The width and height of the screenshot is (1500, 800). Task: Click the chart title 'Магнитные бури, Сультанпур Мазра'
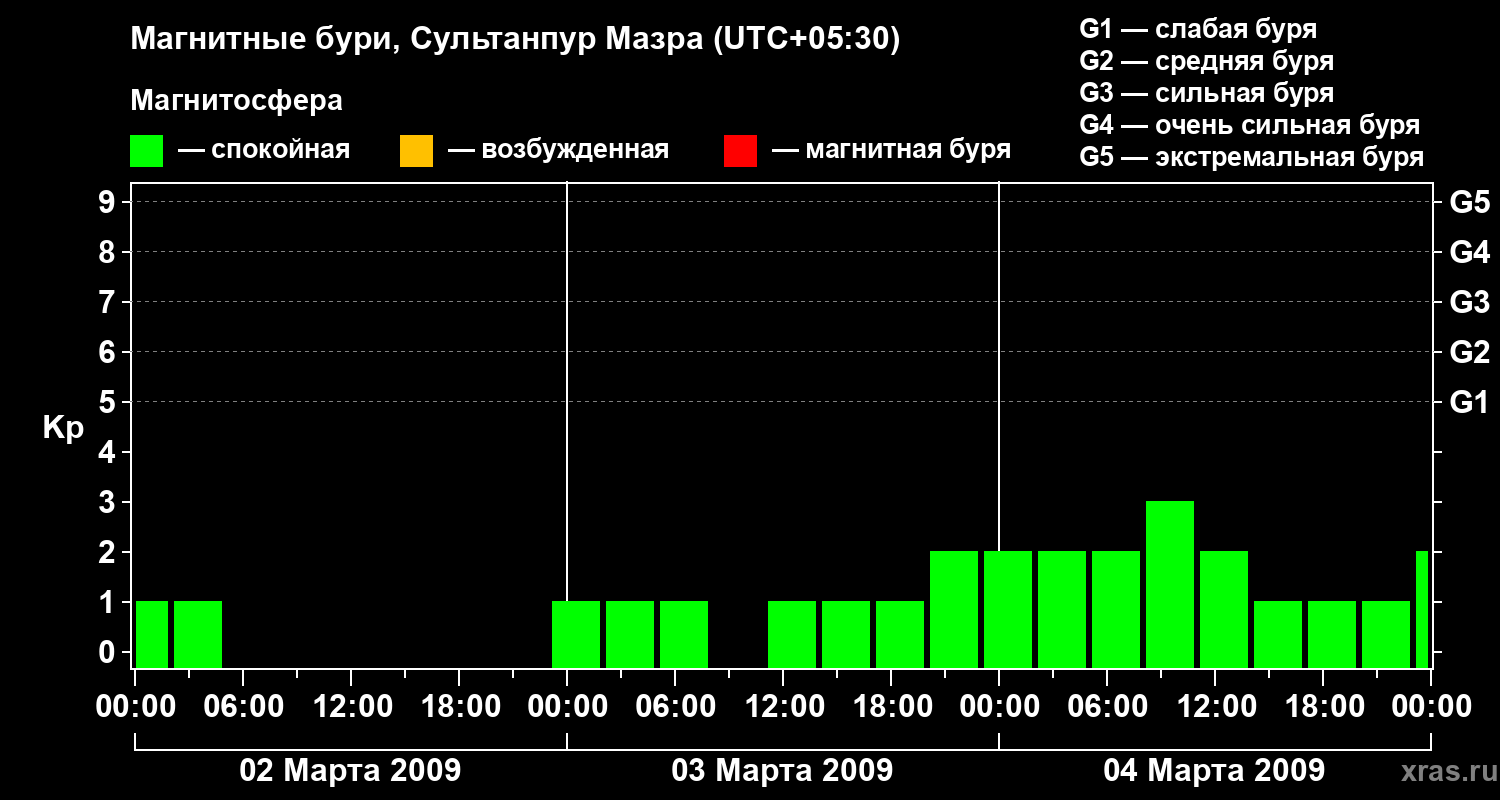(515, 39)
